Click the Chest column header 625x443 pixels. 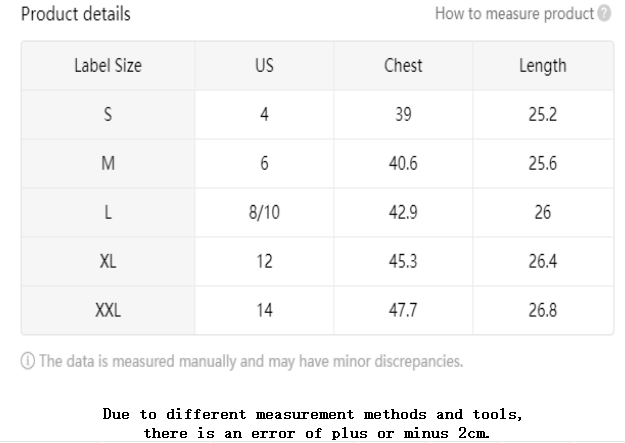[403, 66]
